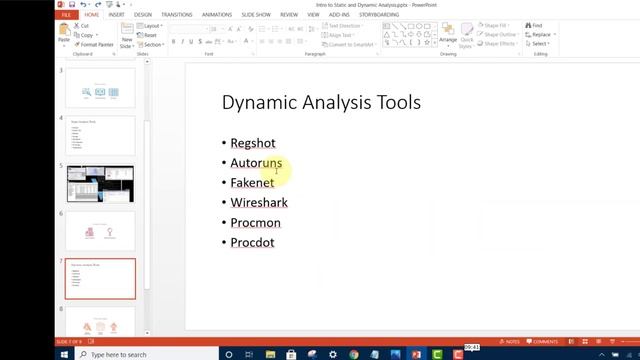Open the Shape Outline dropdown
Image resolution: width=640 pixels, height=360 pixels.
498,34
